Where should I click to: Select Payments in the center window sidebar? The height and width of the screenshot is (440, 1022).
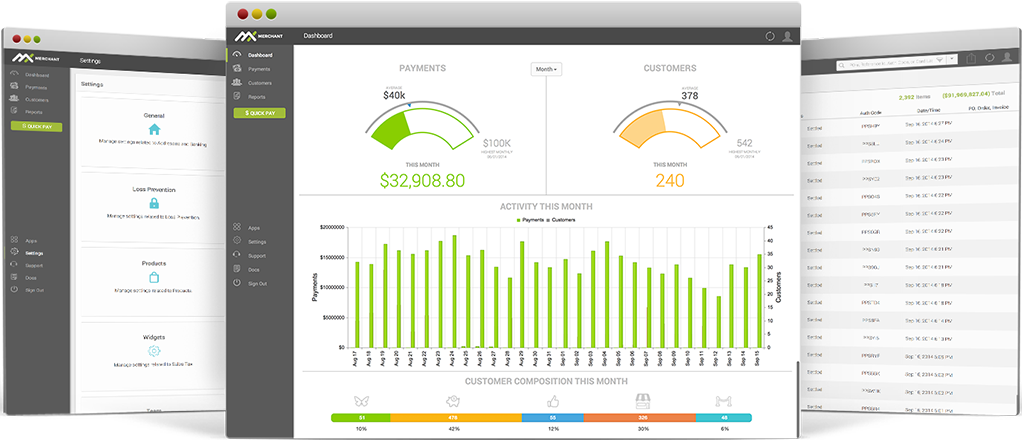point(259,69)
